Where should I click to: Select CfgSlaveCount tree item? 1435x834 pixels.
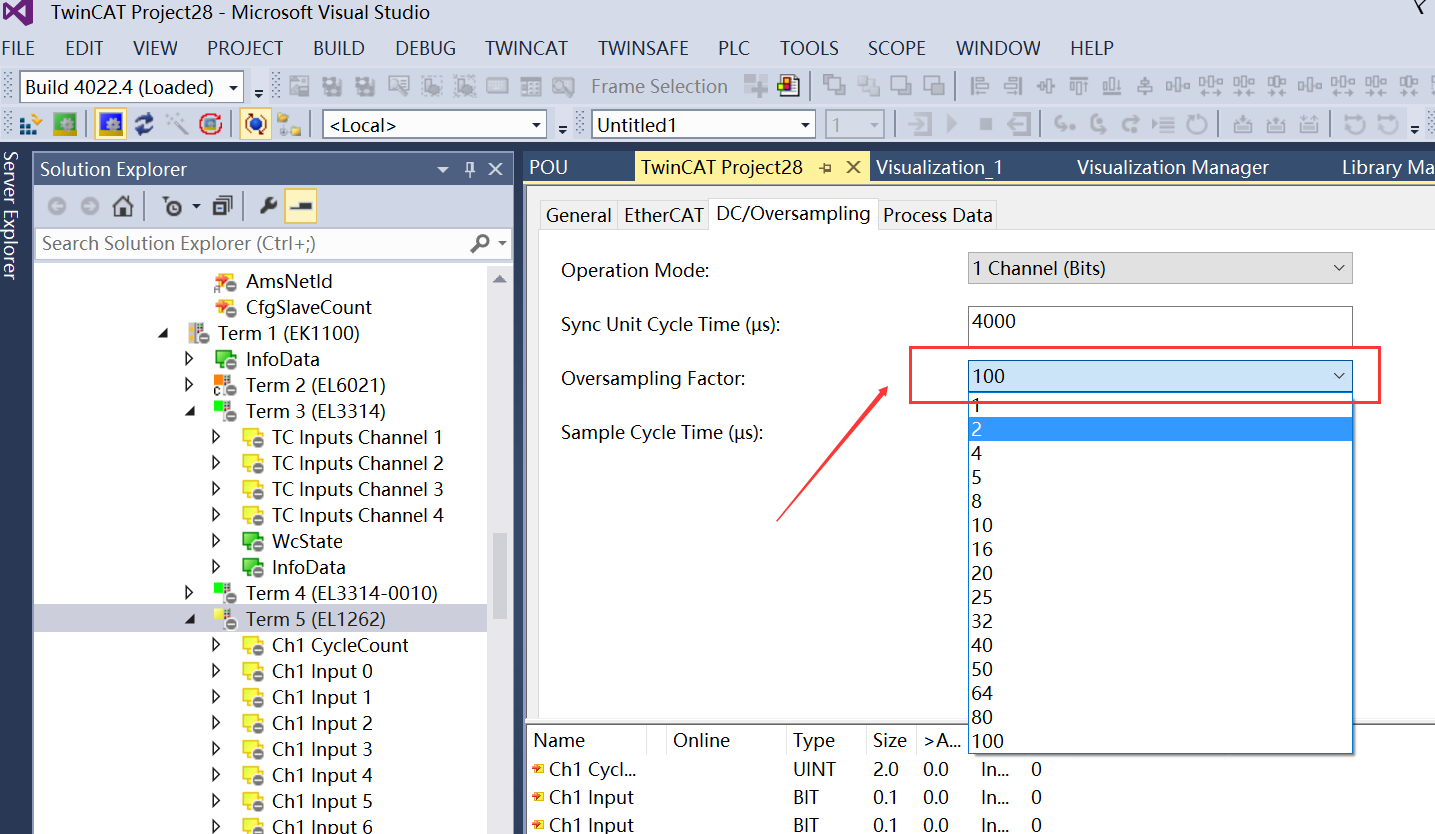point(308,307)
